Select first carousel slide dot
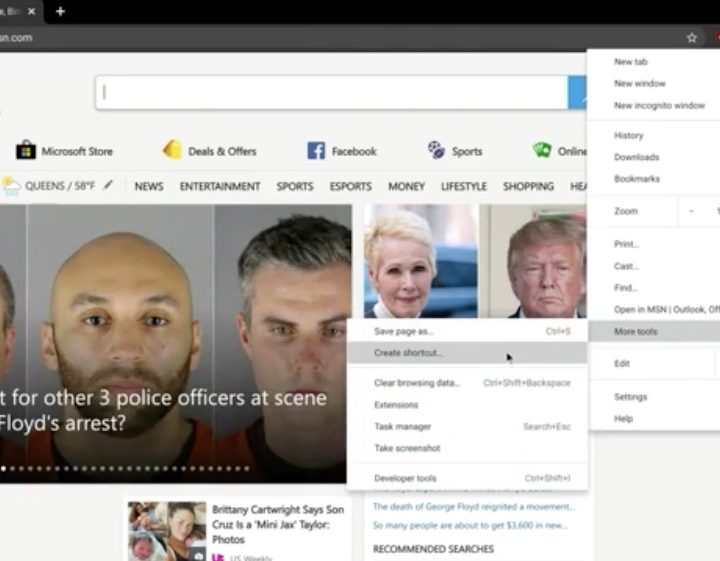Screen dimensions: 720x561 point(4,469)
